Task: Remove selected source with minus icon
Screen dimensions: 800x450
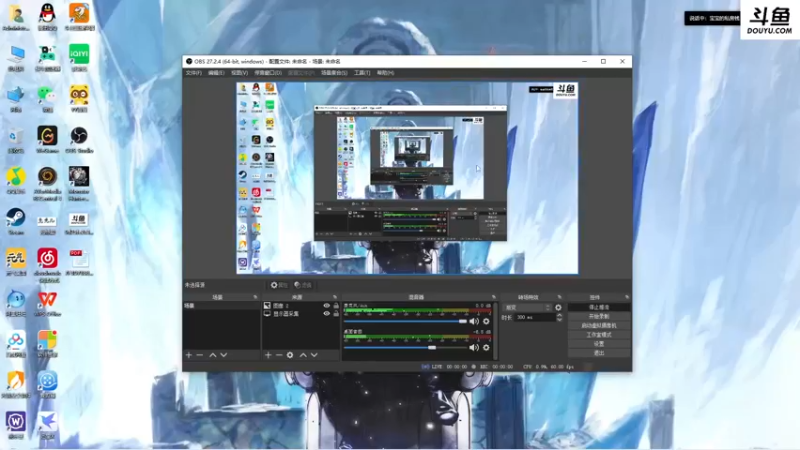Action: (279, 355)
